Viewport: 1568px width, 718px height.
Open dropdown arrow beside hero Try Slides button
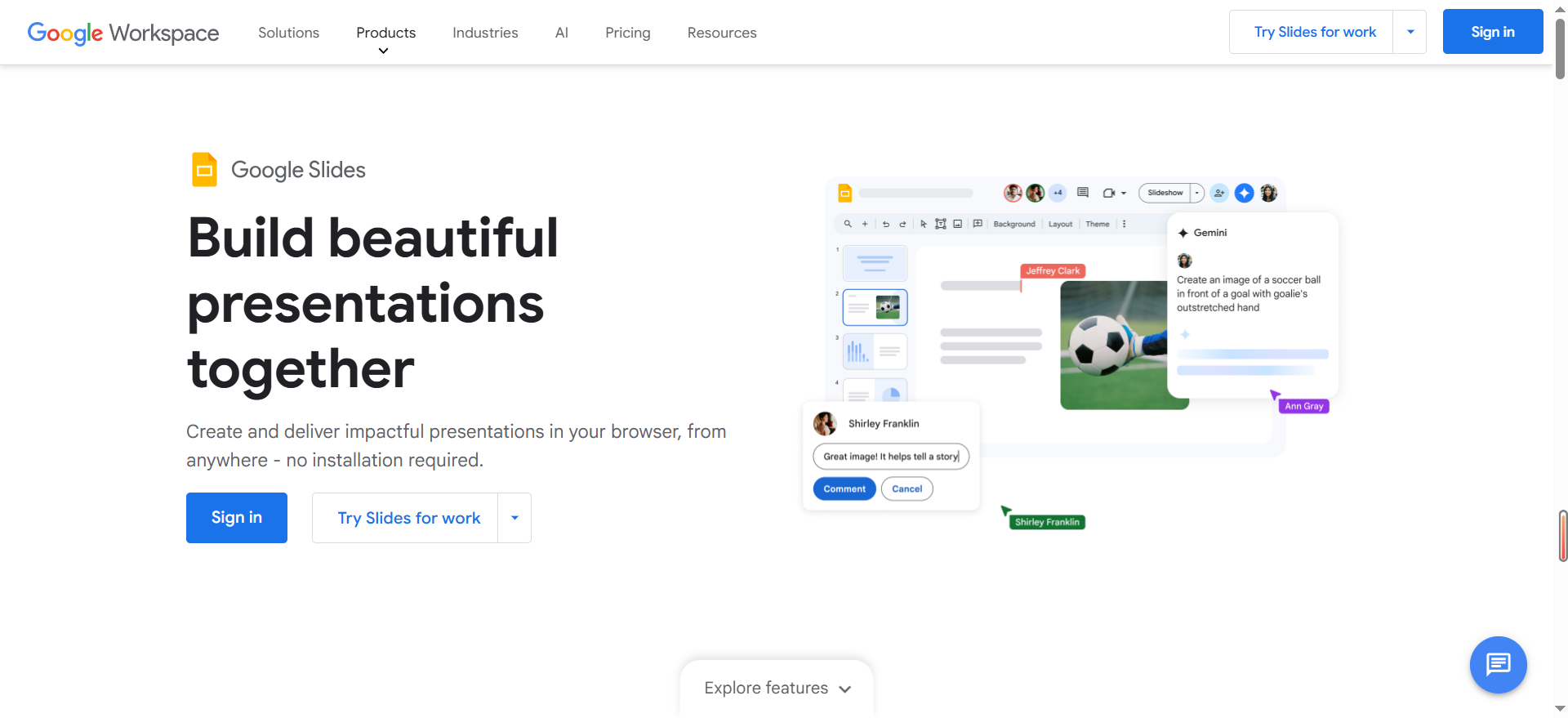514,518
